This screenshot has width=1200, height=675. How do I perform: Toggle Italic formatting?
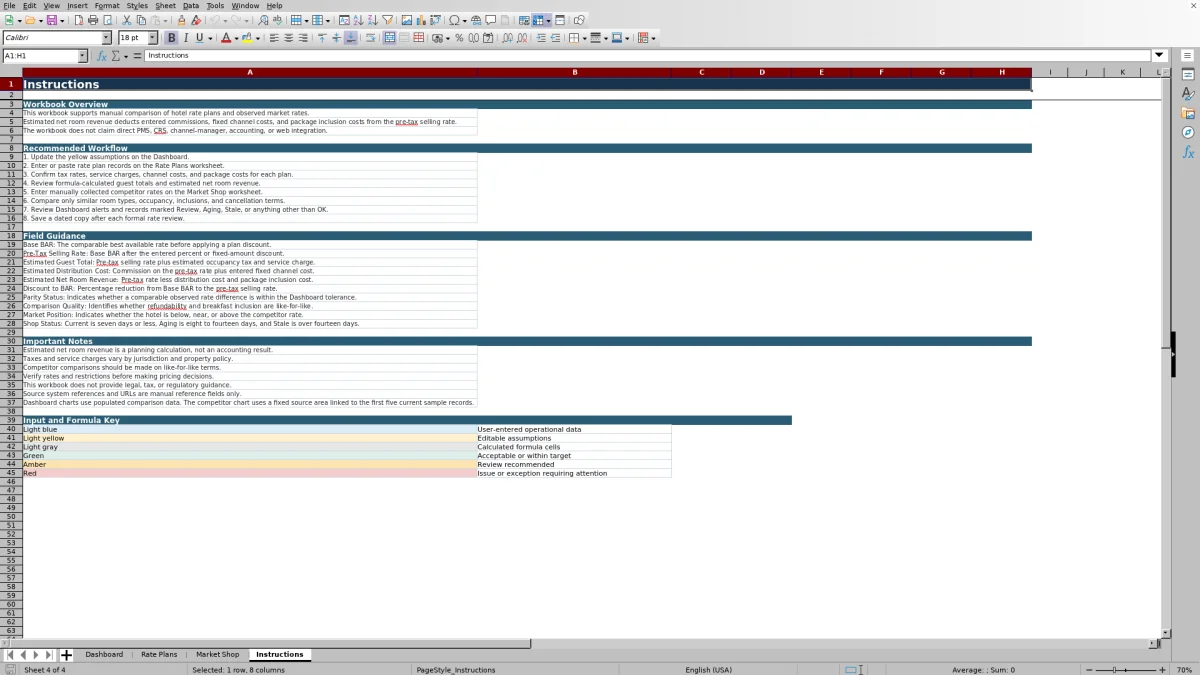point(186,38)
